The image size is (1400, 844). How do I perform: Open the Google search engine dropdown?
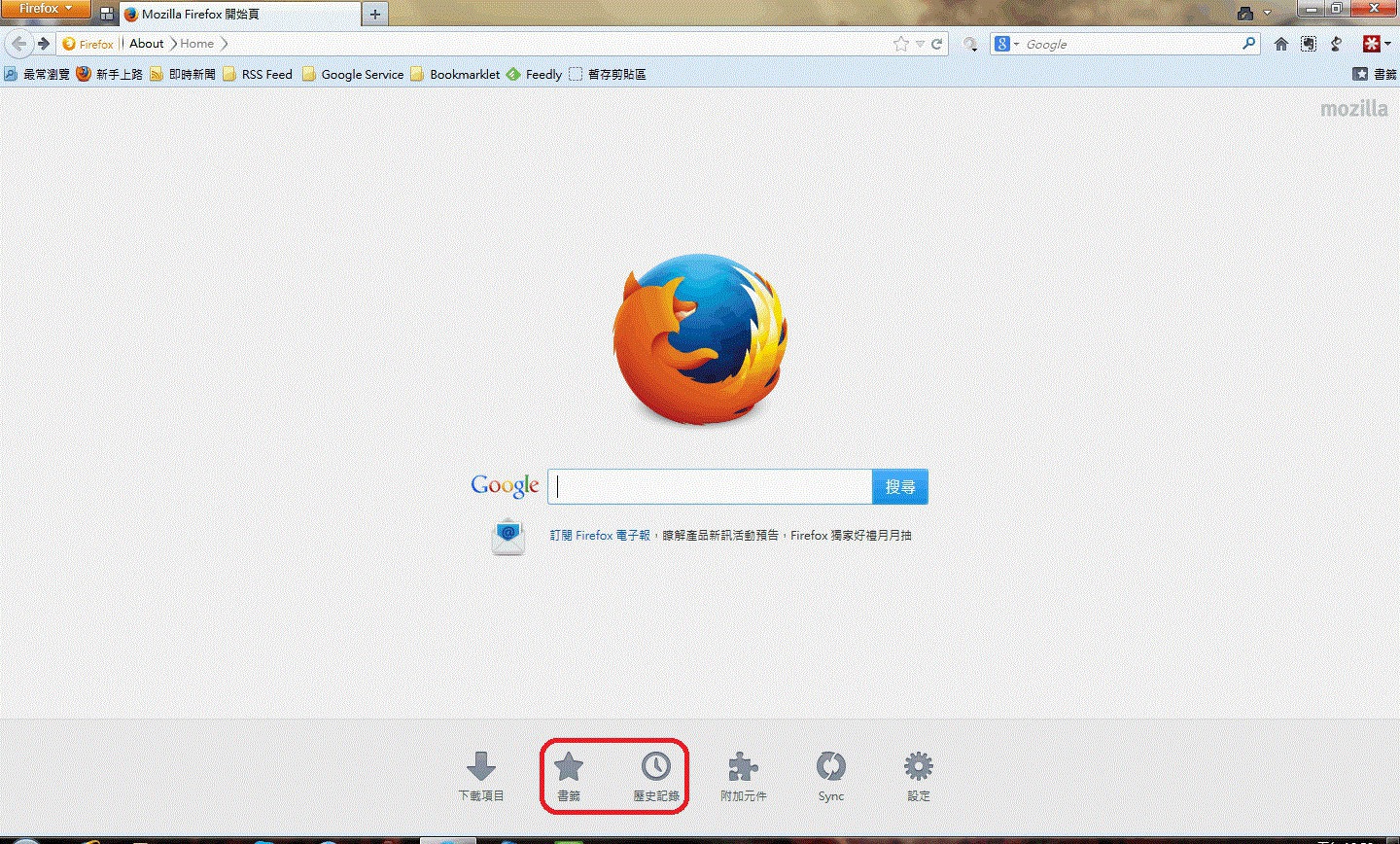[1006, 44]
